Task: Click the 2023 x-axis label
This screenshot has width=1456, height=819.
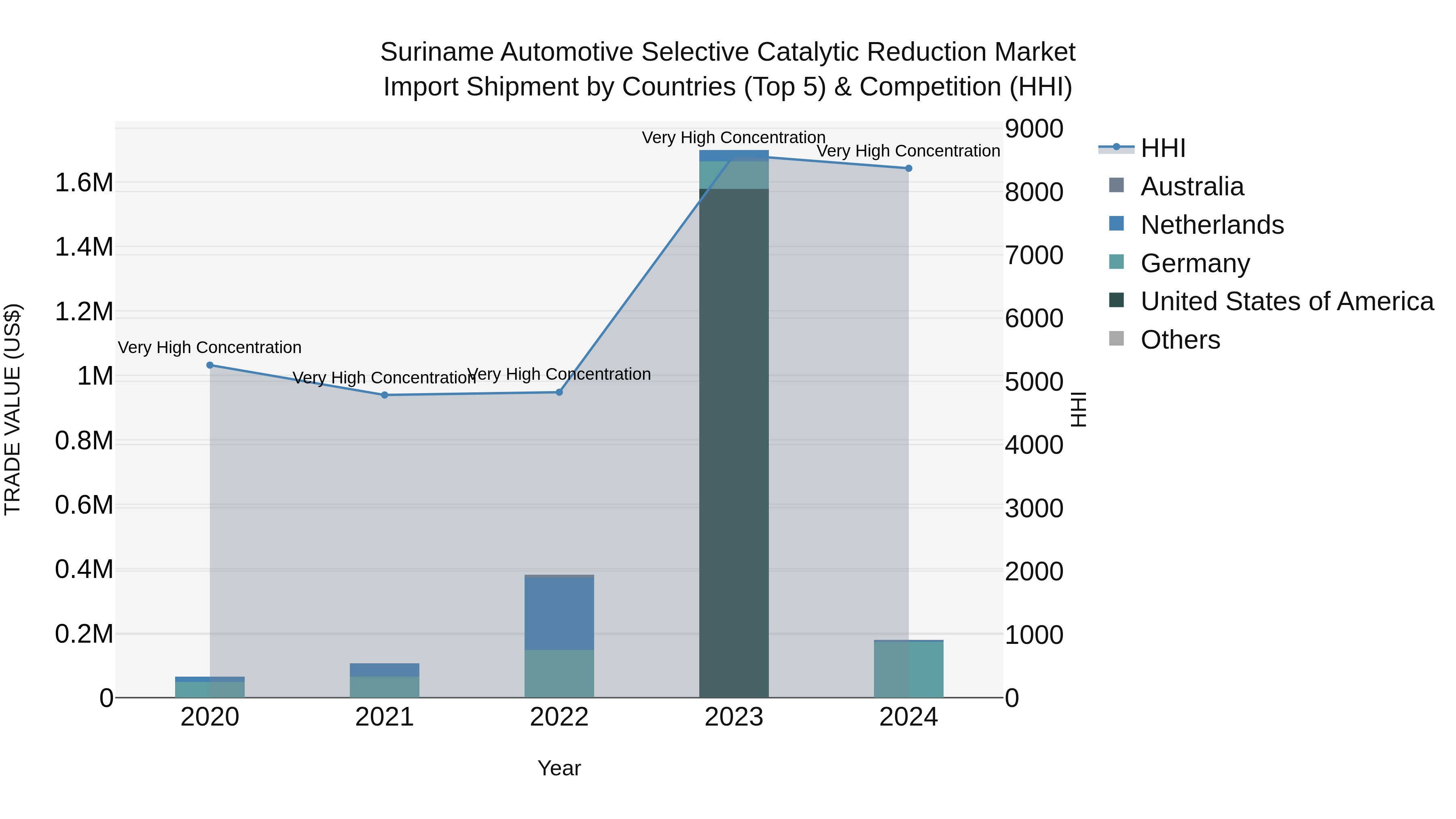Action: 734,717
